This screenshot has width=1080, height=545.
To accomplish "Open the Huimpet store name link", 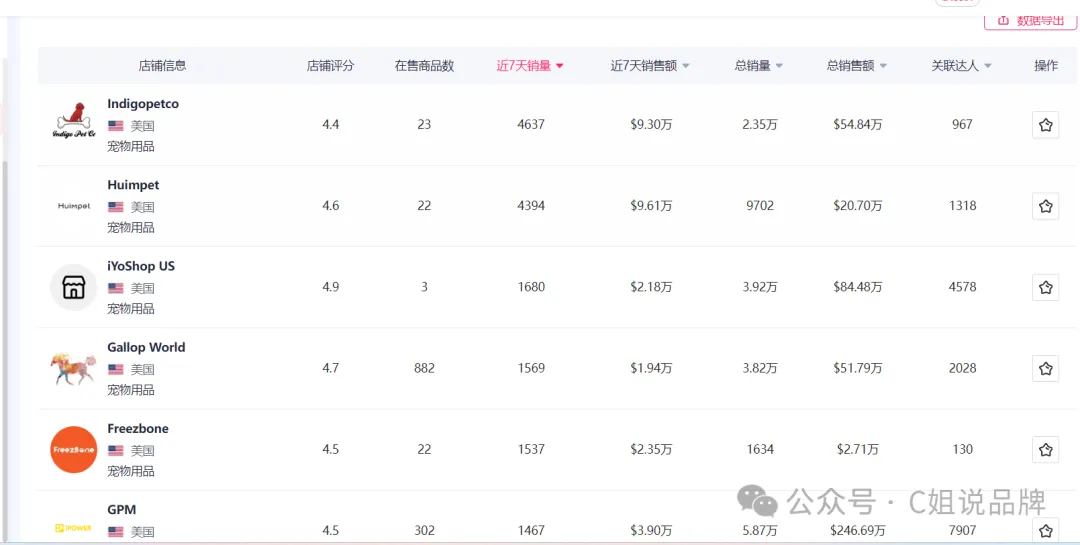I will coord(134,185).
